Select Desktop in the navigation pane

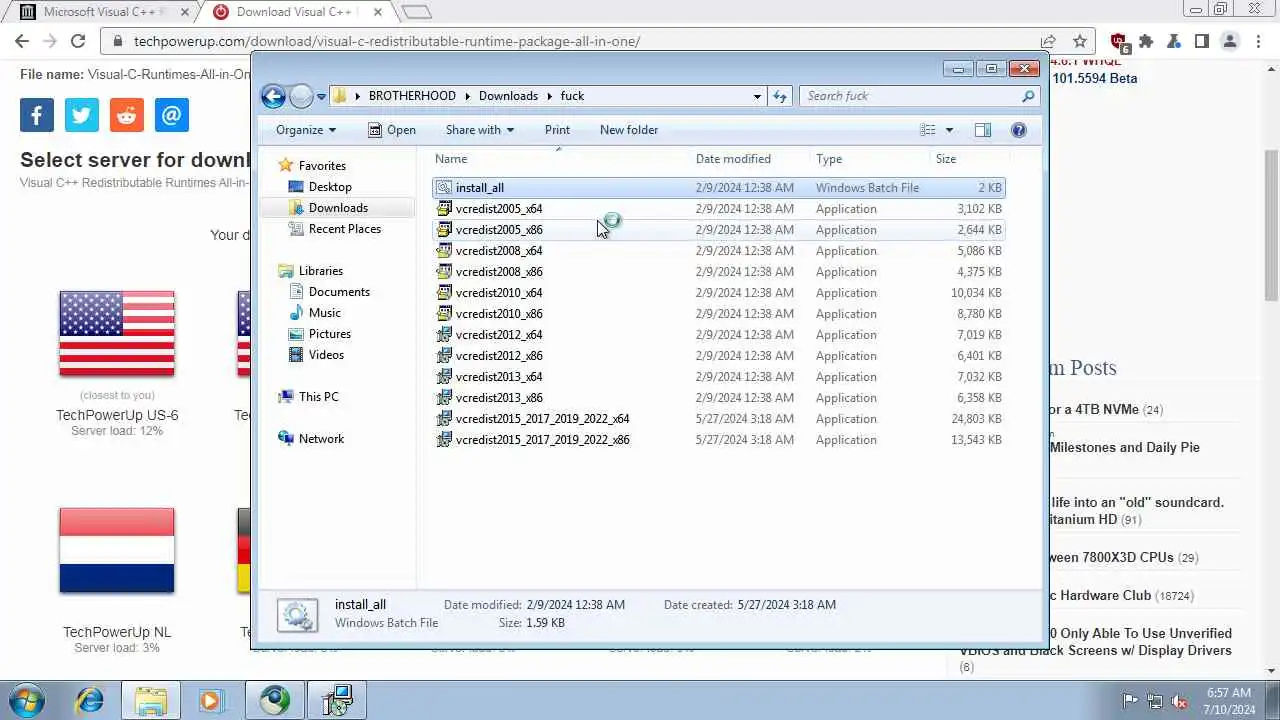point(330,187)
